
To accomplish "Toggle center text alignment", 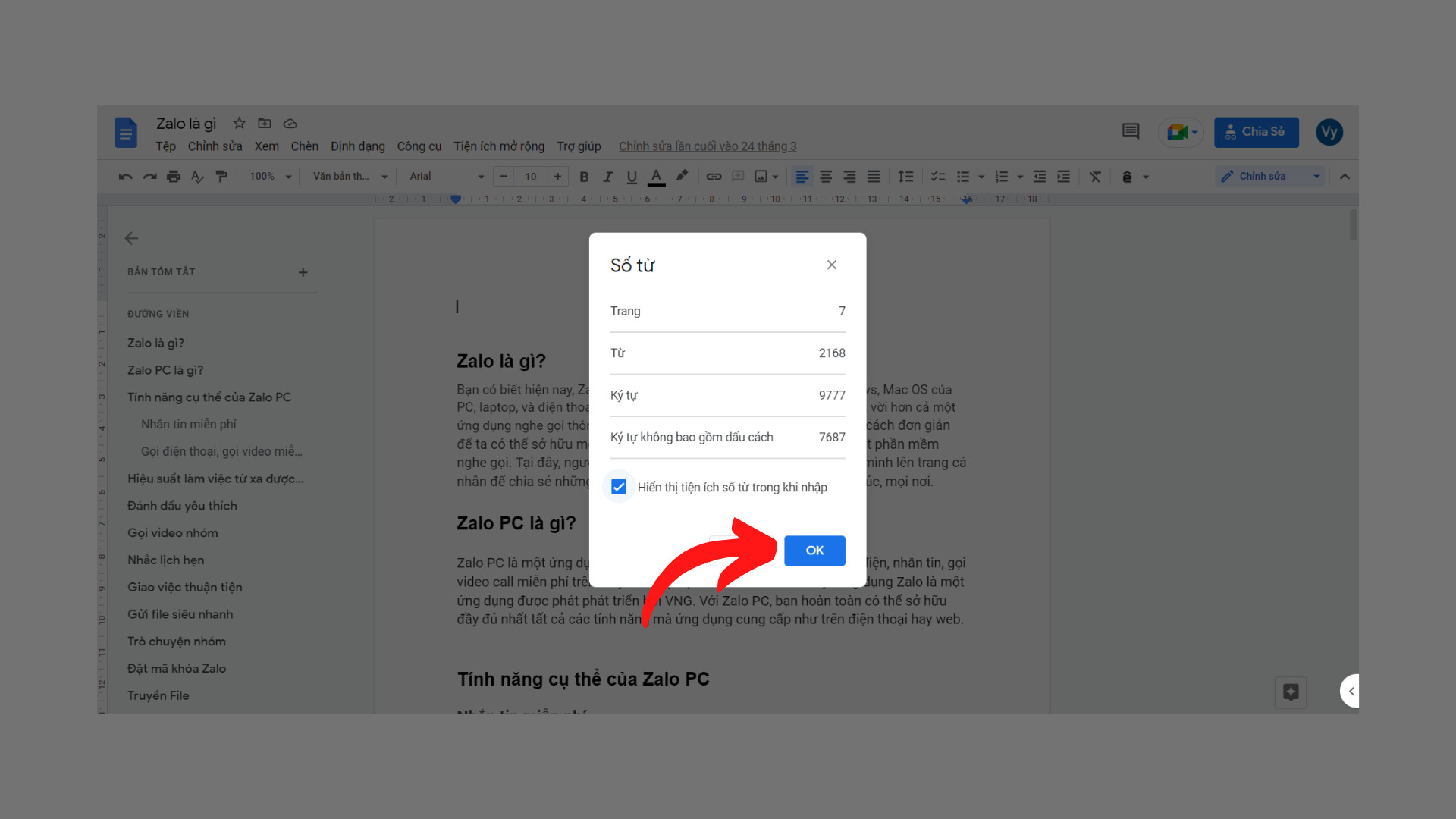I will 826,176.
